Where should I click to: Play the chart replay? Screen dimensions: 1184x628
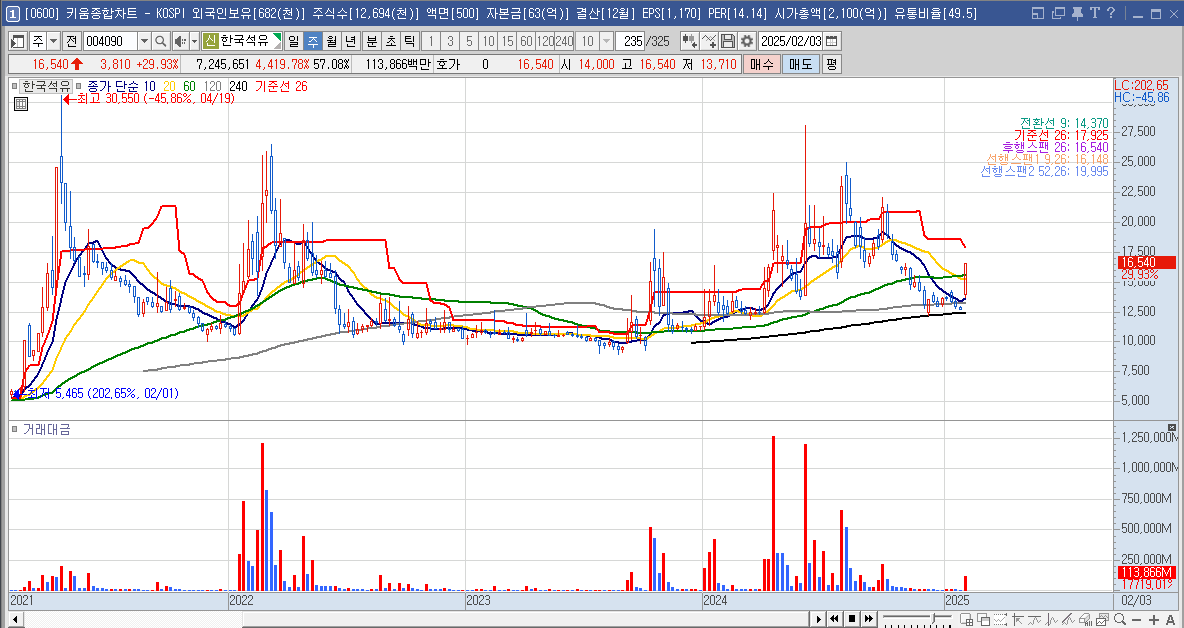point(819,619)
